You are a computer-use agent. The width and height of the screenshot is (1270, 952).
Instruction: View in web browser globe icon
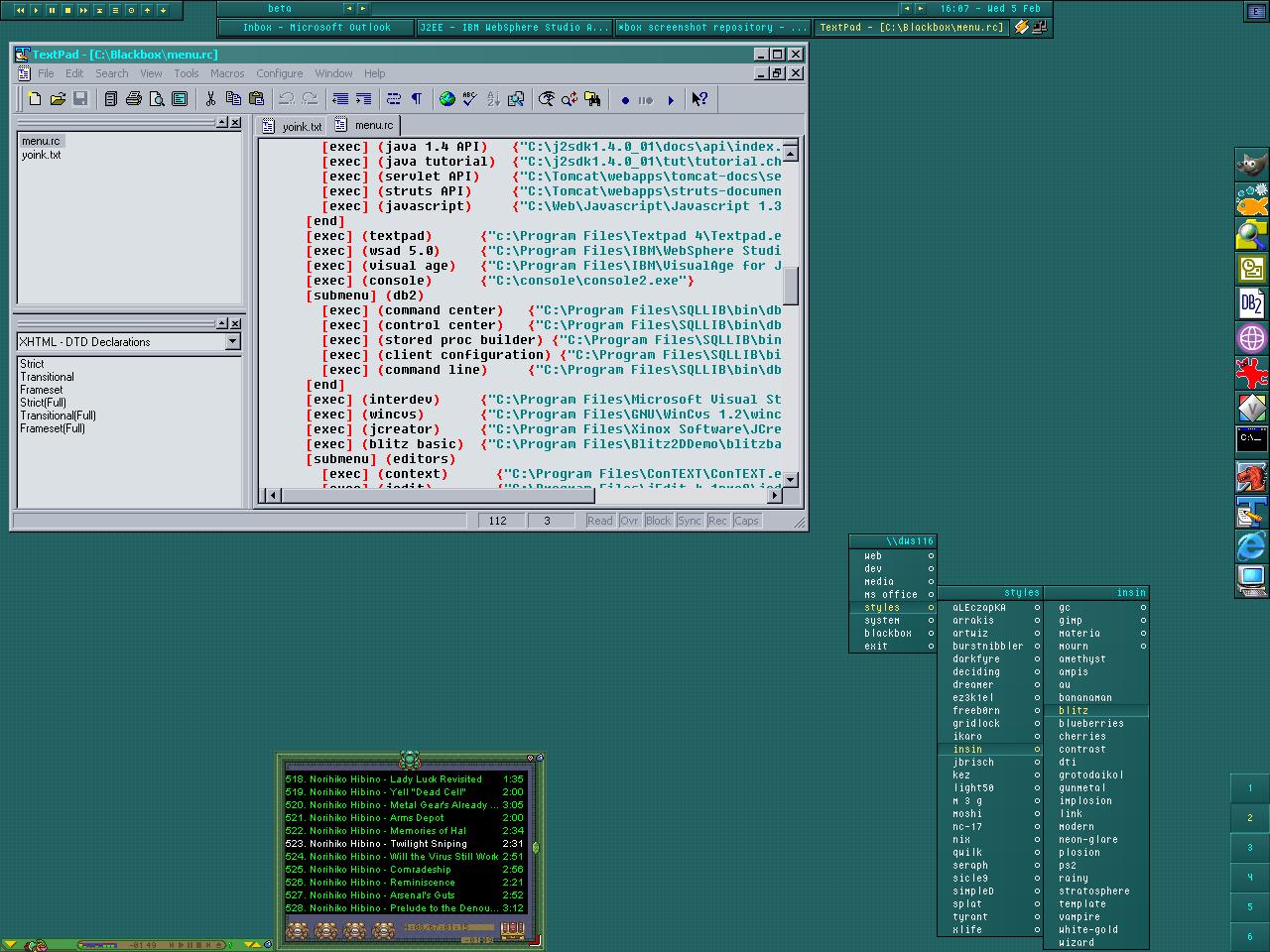447,99
